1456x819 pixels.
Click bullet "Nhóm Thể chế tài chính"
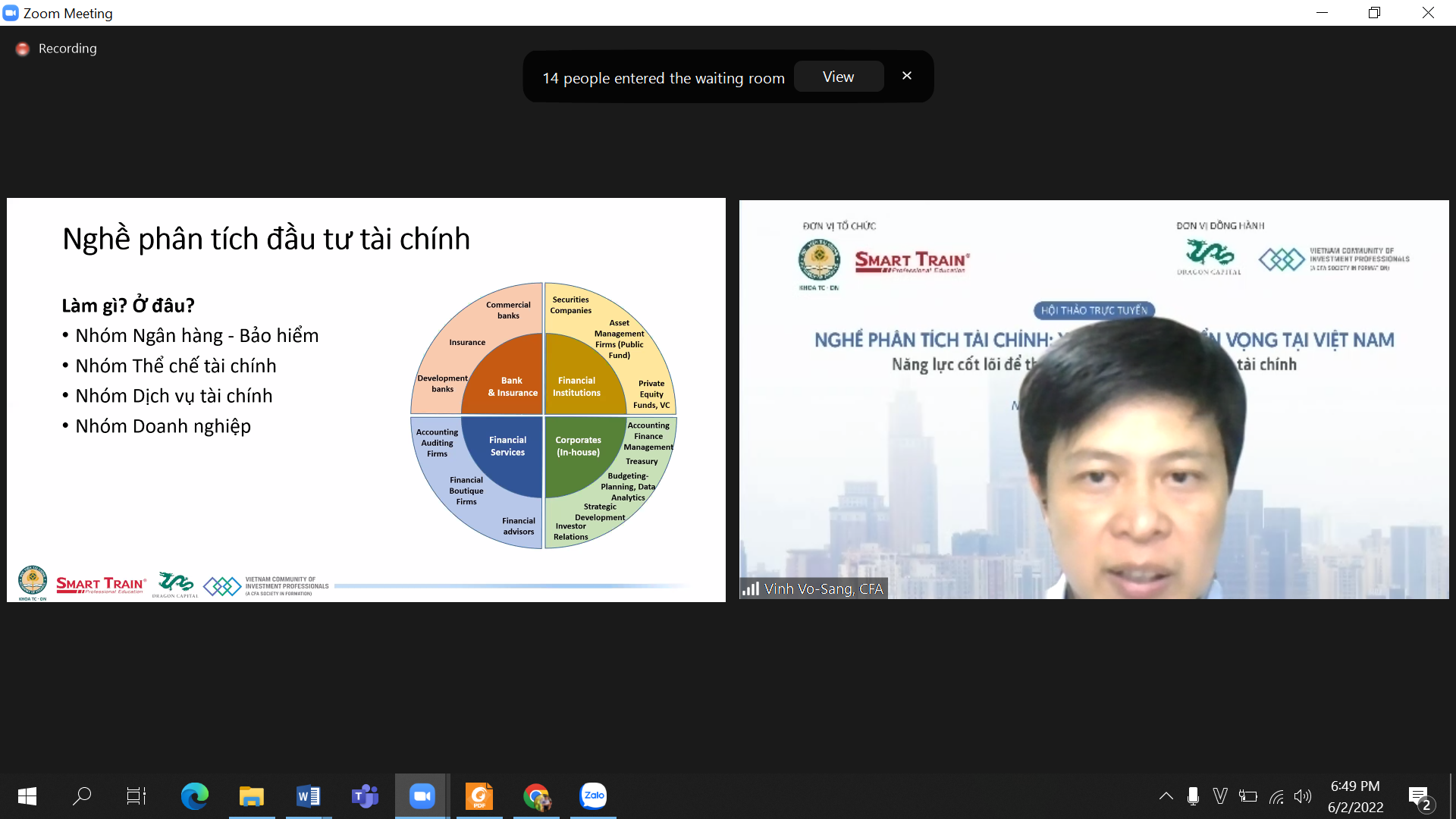176,366
